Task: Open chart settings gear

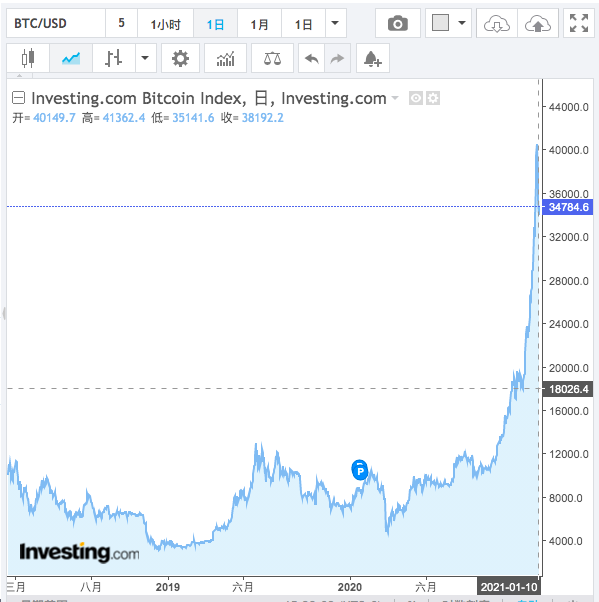Action: coord(180,58)
